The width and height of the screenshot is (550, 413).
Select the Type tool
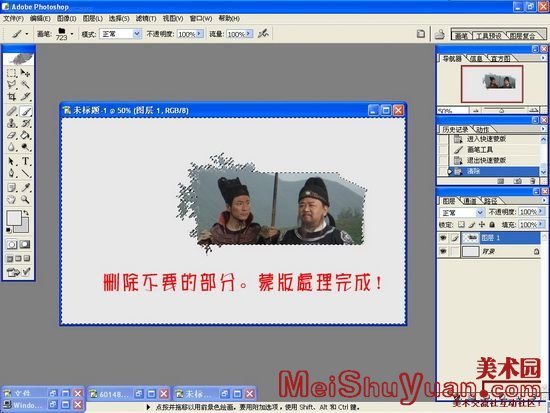(x=25, y=161)
